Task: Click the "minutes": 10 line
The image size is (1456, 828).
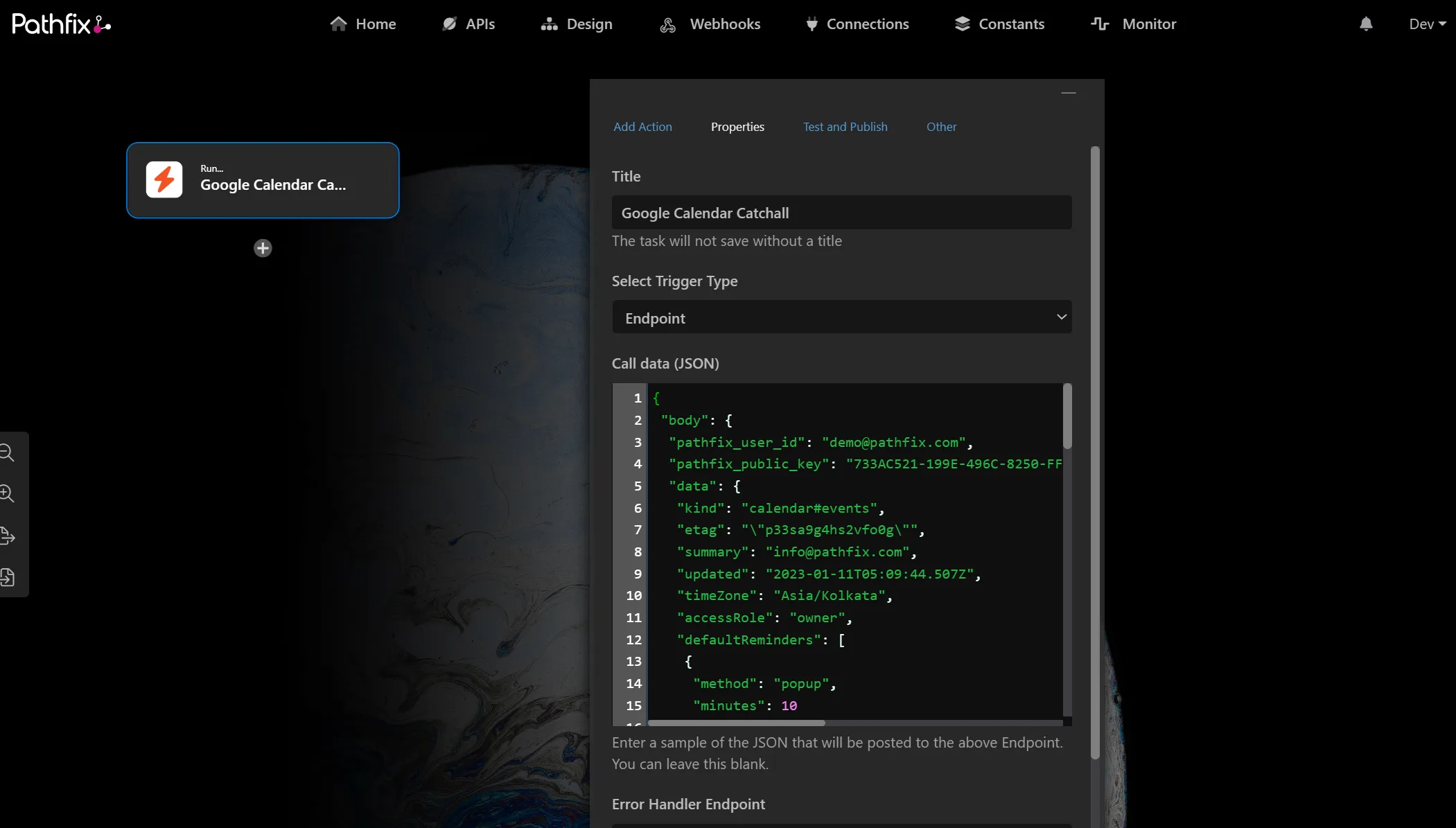Action: [x=745, y=706]
